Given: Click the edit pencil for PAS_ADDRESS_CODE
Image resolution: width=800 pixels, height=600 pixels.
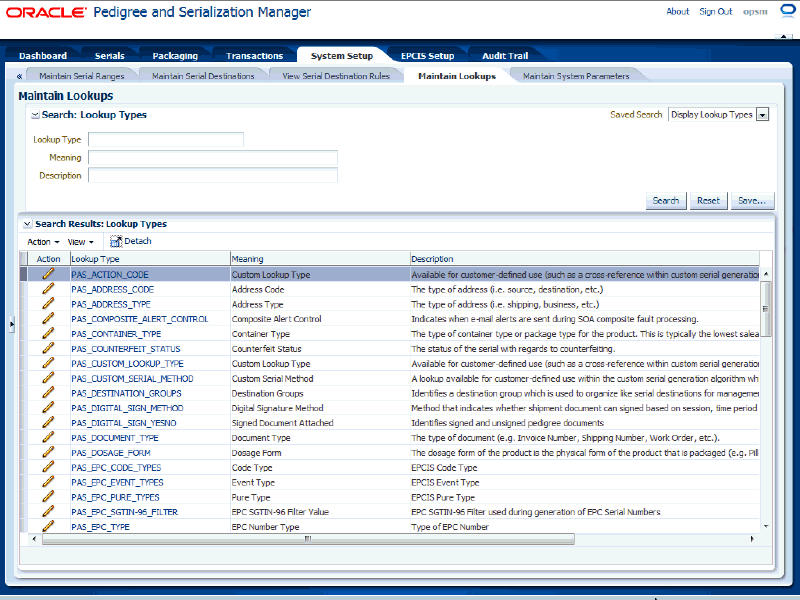Looking at the screenshot, I should click(48, 289).
